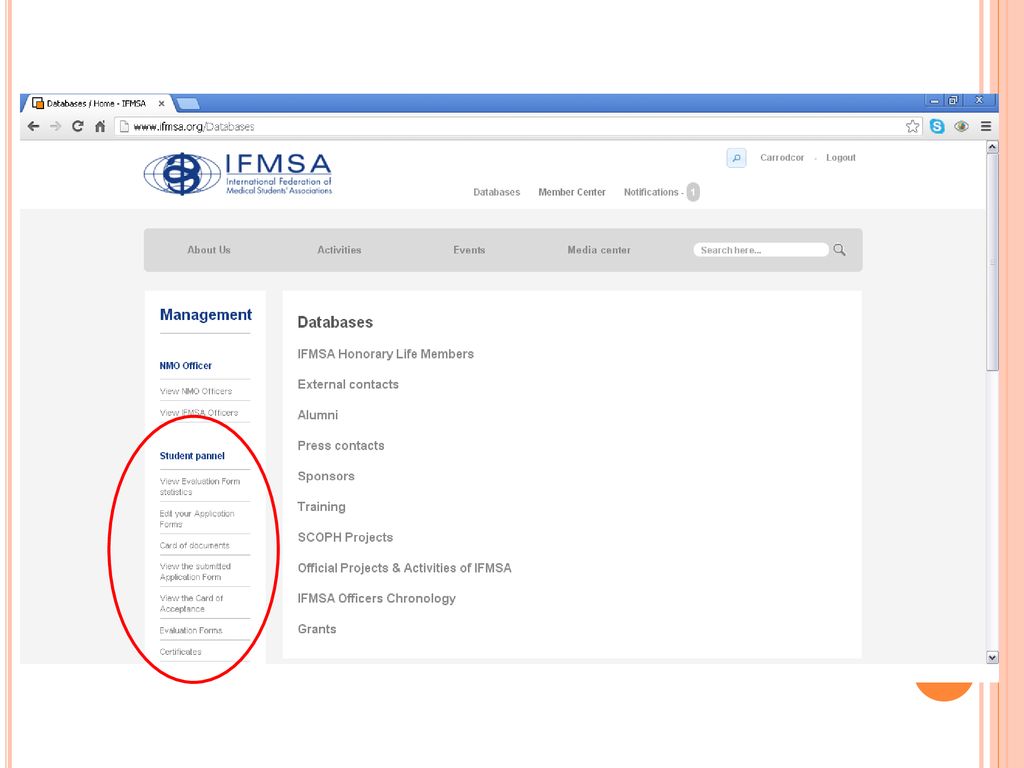Open View the submitted Application Form
1024x768 pixels.
click(195, 571)
